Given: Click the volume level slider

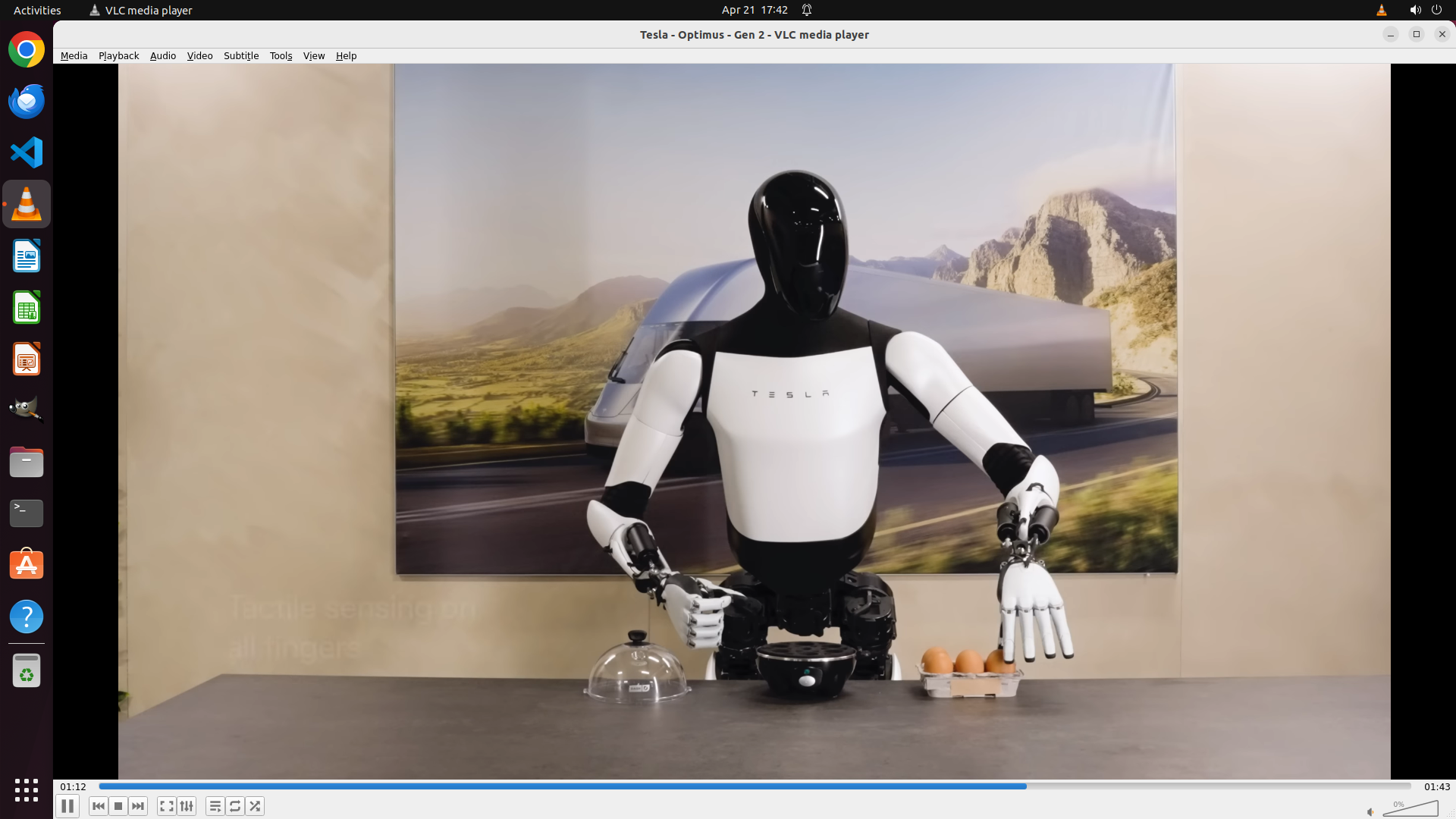Looking at the screenshot, I should click(1410, 809).
